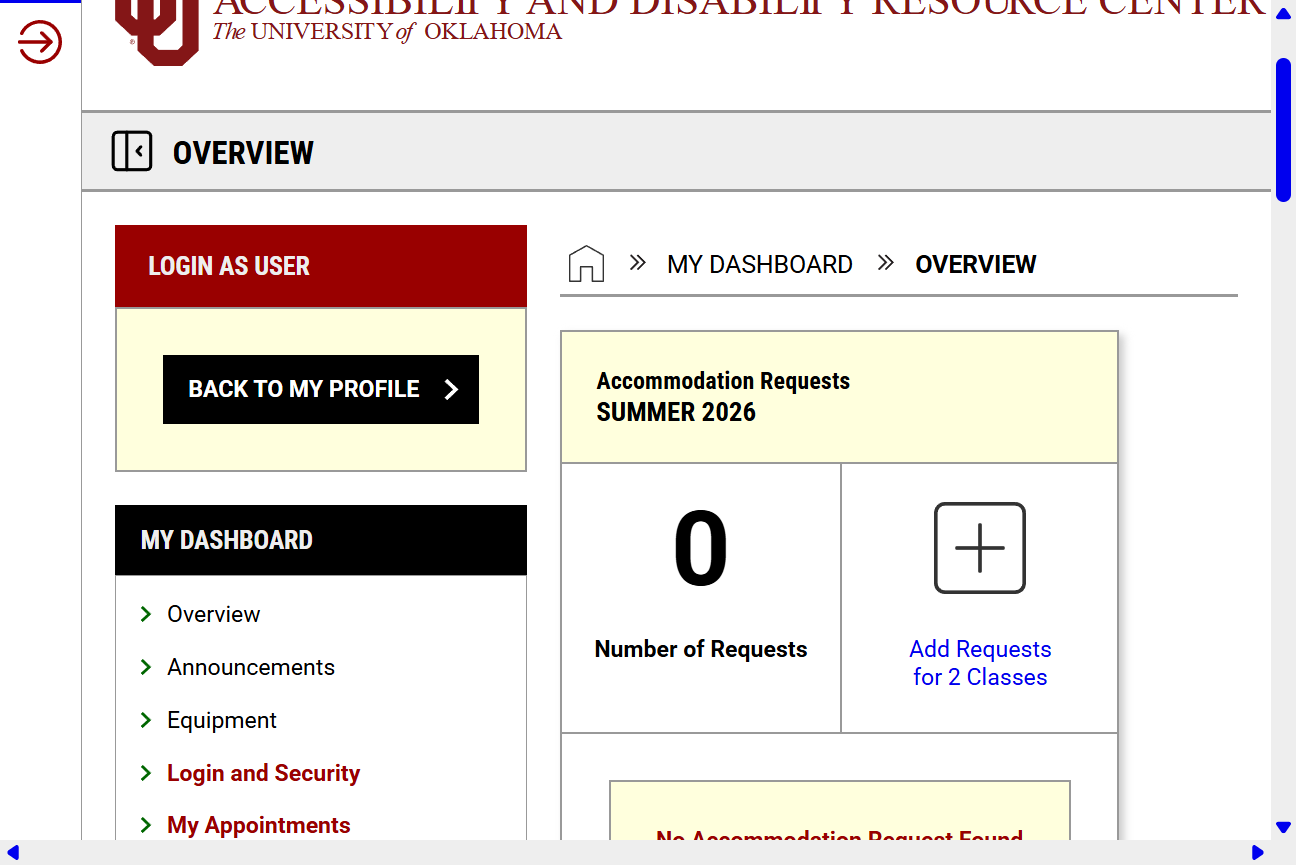Image resolution: width=1296 pixels, height=865 pixels.
Task: Click the scroll left arrow
Action: pos(13,852)
